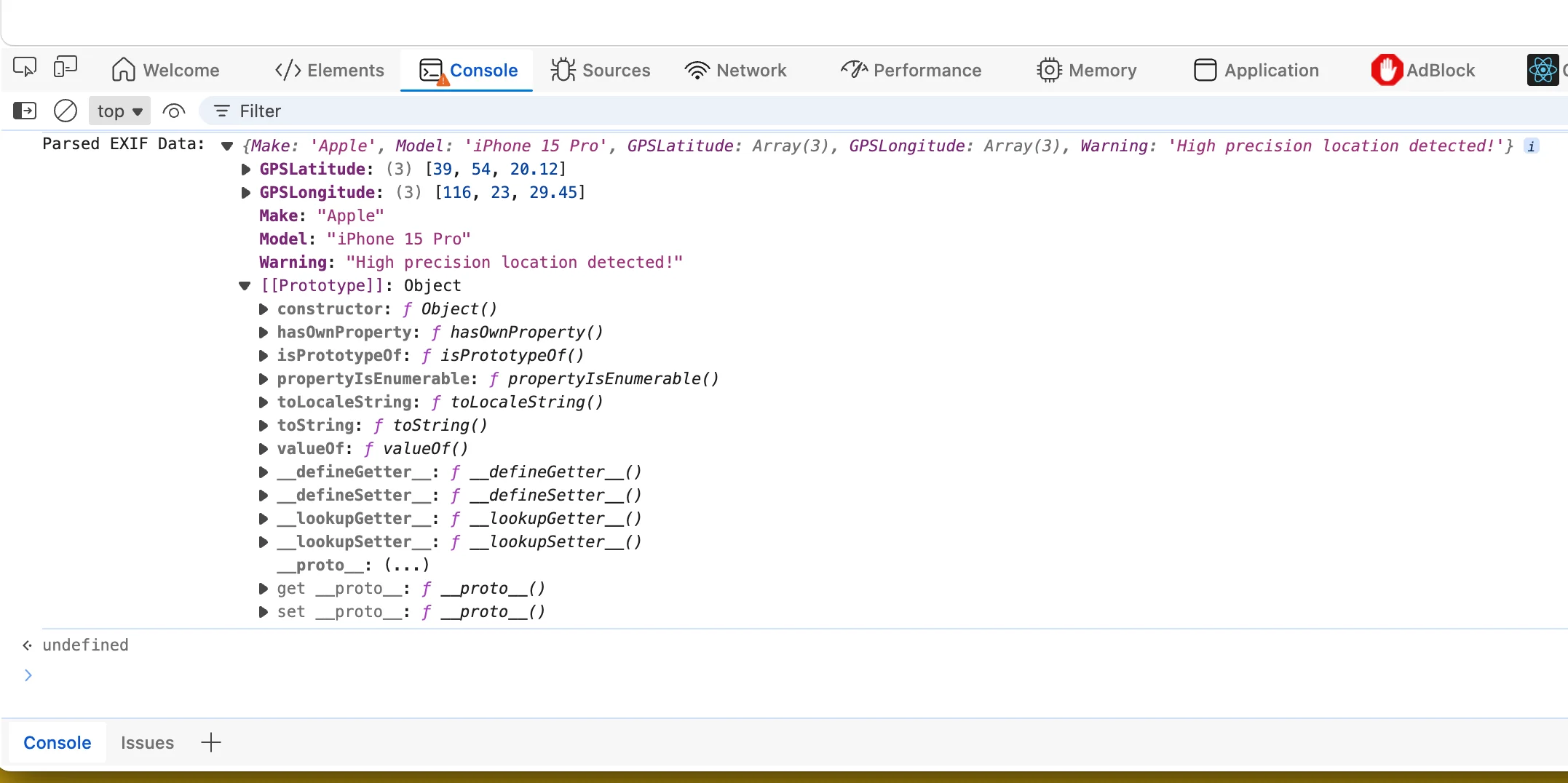Expand the hasOwnProperty entry
This screenshot has width=1568, height=783.
point(264,332)
